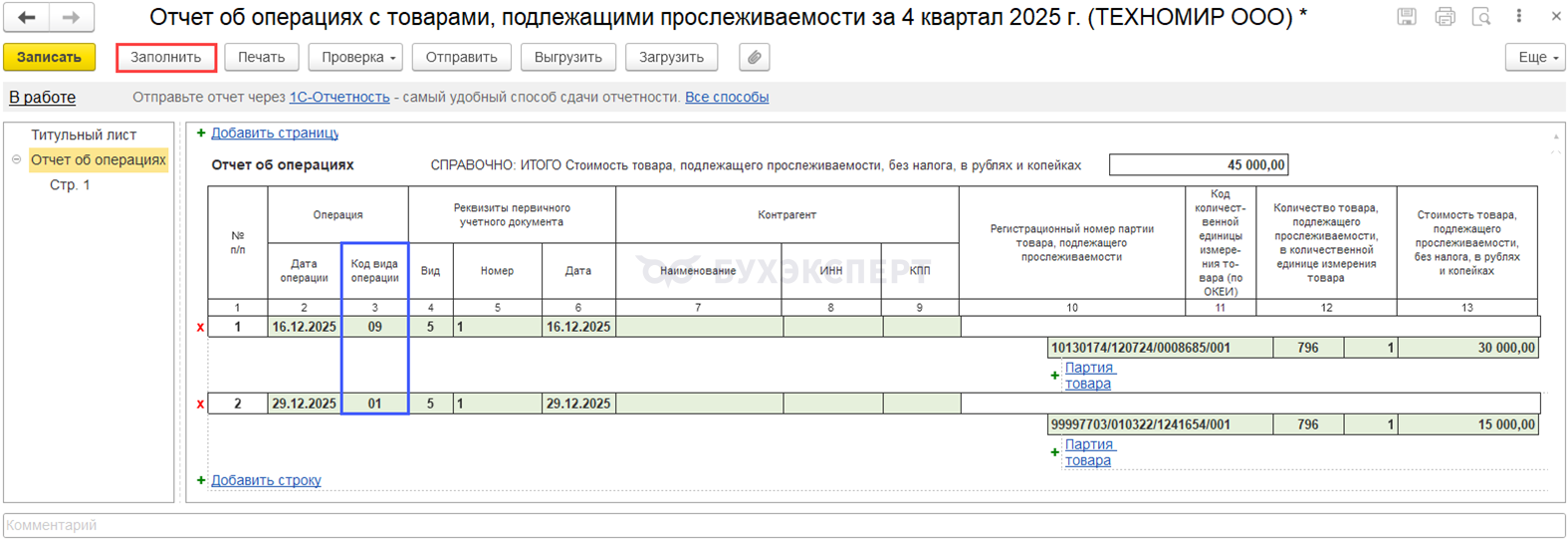
Task: Select Титульный лист in the tree
Action: coord(84,135)
